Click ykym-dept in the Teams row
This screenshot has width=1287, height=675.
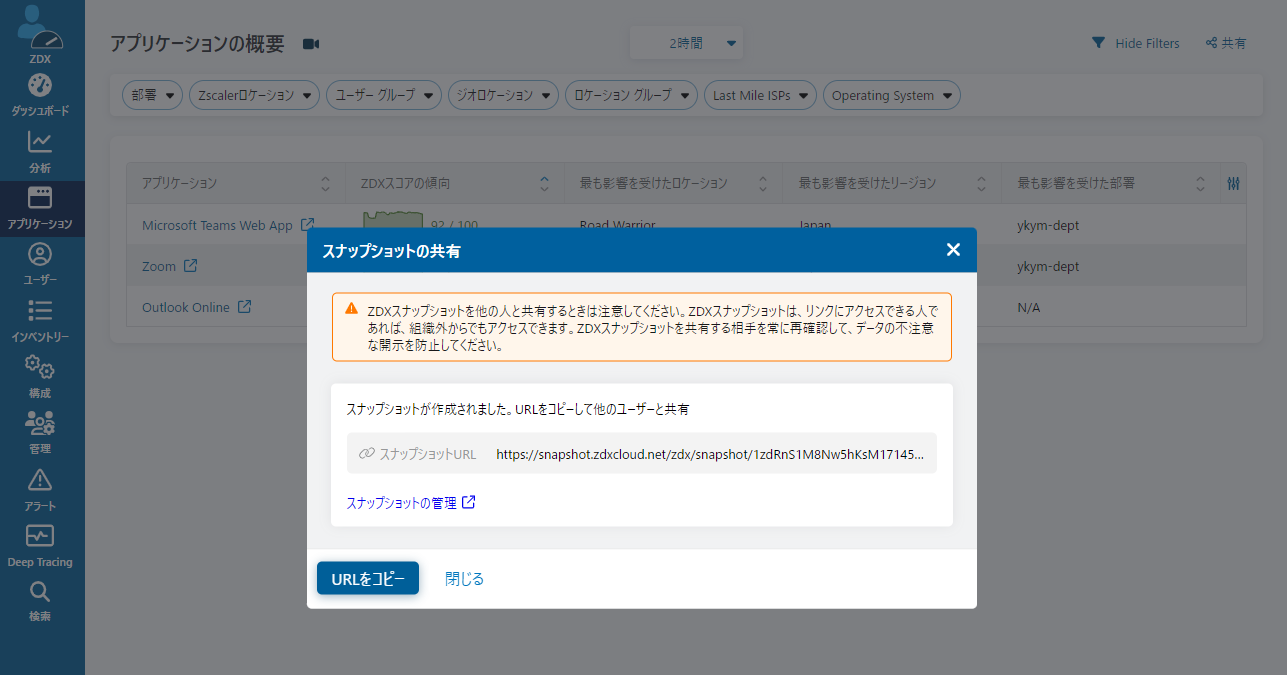[x=1048, y=225]
